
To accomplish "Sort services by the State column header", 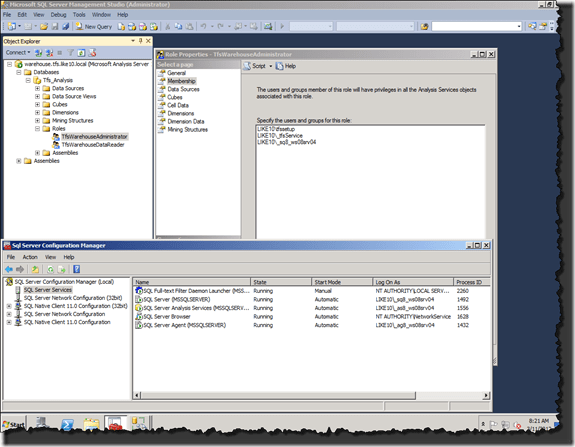I will [x=281, y=282].
